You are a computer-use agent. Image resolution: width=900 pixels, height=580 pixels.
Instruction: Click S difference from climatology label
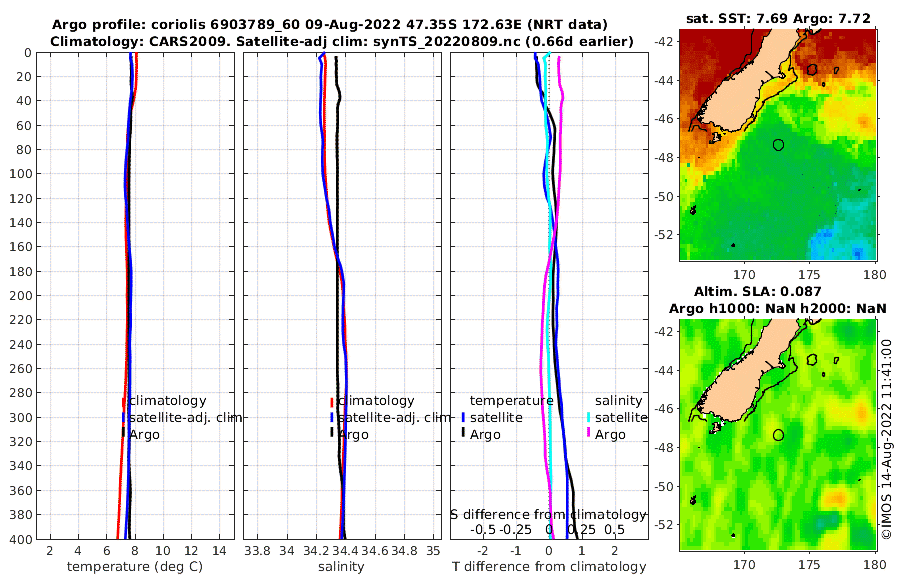point(549,515)
